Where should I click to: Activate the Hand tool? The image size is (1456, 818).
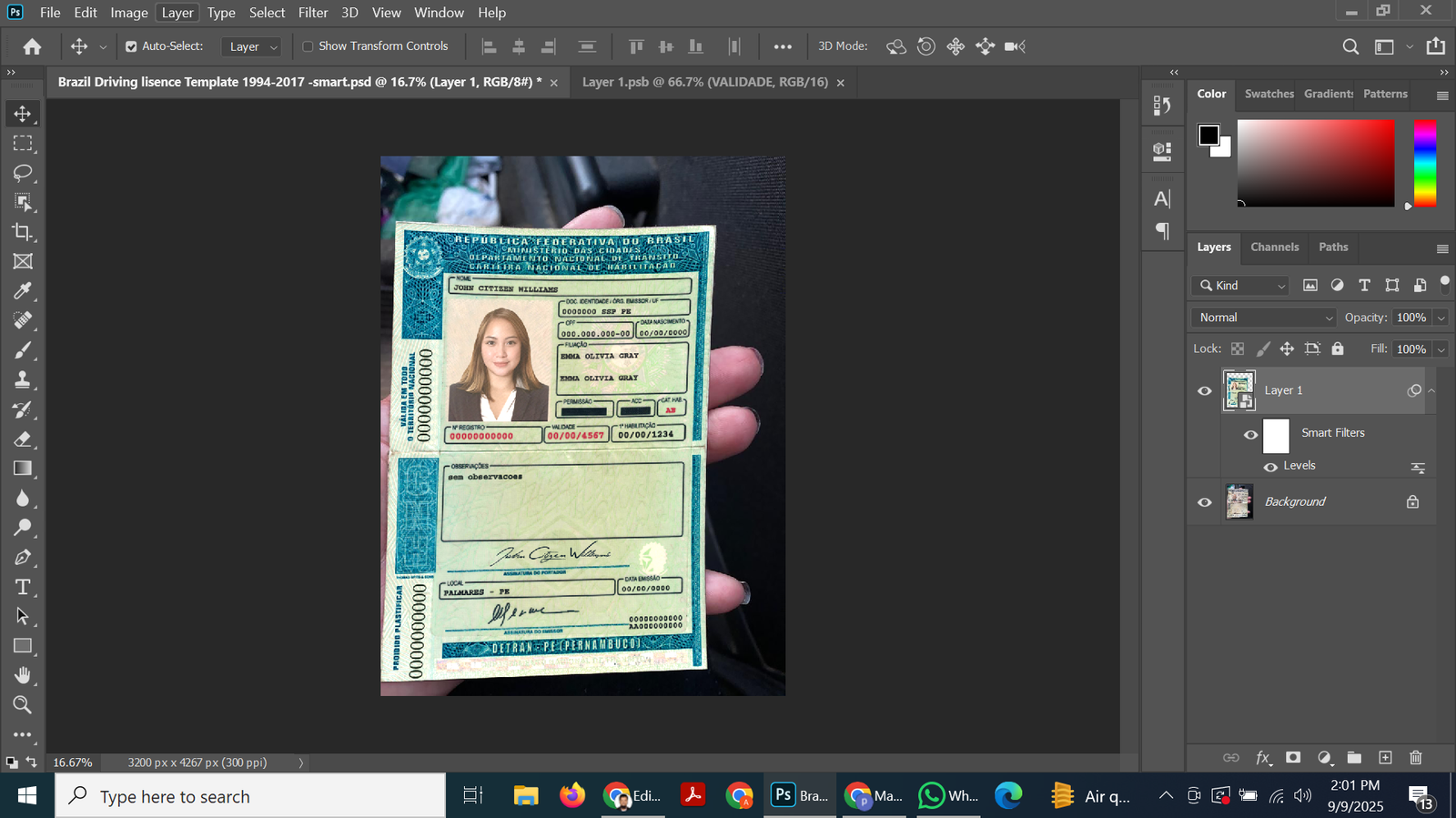[x=23, y=675]
